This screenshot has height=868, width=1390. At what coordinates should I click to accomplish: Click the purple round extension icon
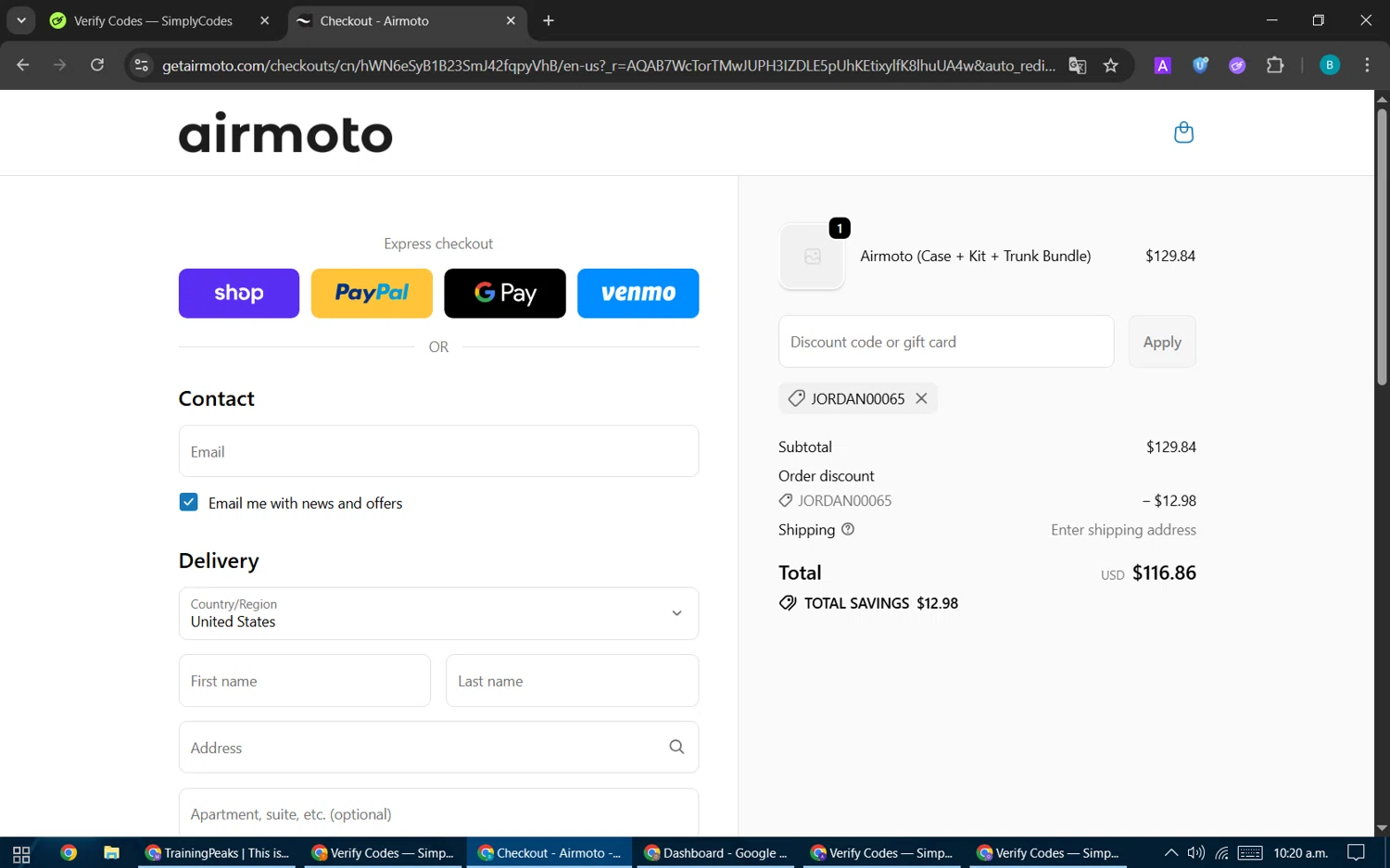pos(1237,65)
